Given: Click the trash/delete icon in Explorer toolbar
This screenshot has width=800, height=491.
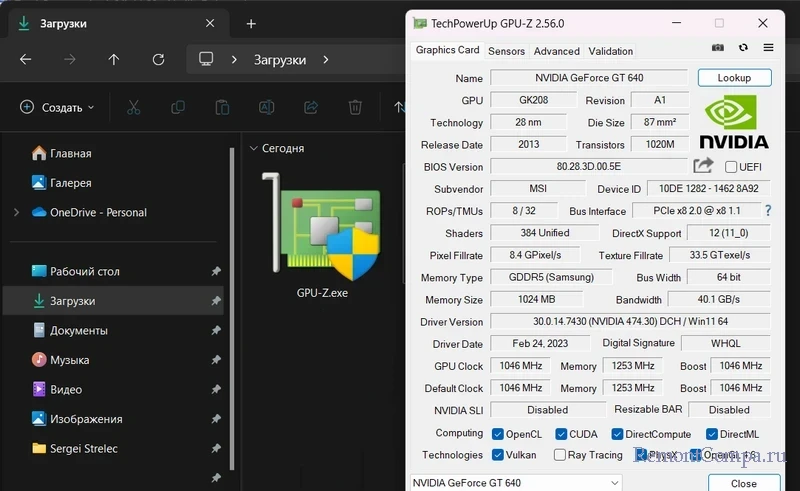Looking at the screenshot, I should point(355,107).
